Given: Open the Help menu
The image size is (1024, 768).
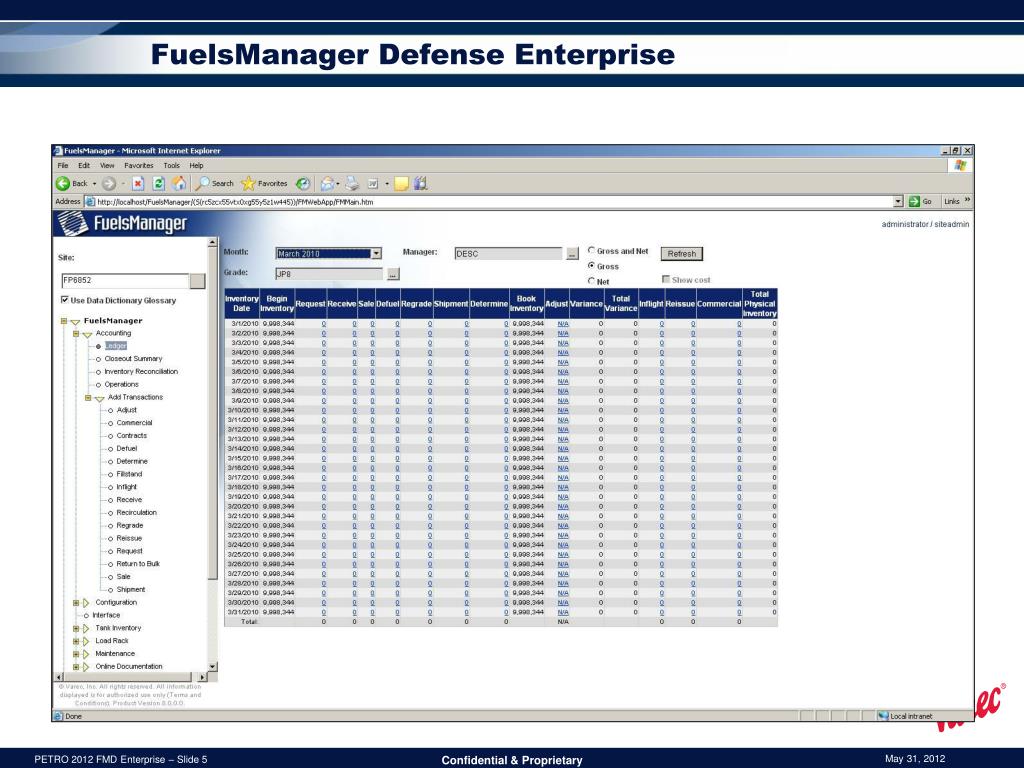Looking at the screenshot, I should click(197, 166).
